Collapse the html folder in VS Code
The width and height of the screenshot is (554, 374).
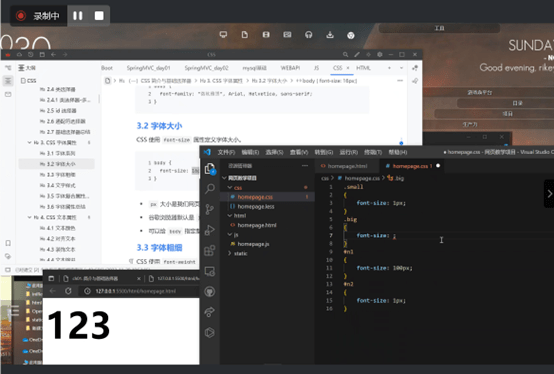[x=230, y=215]
